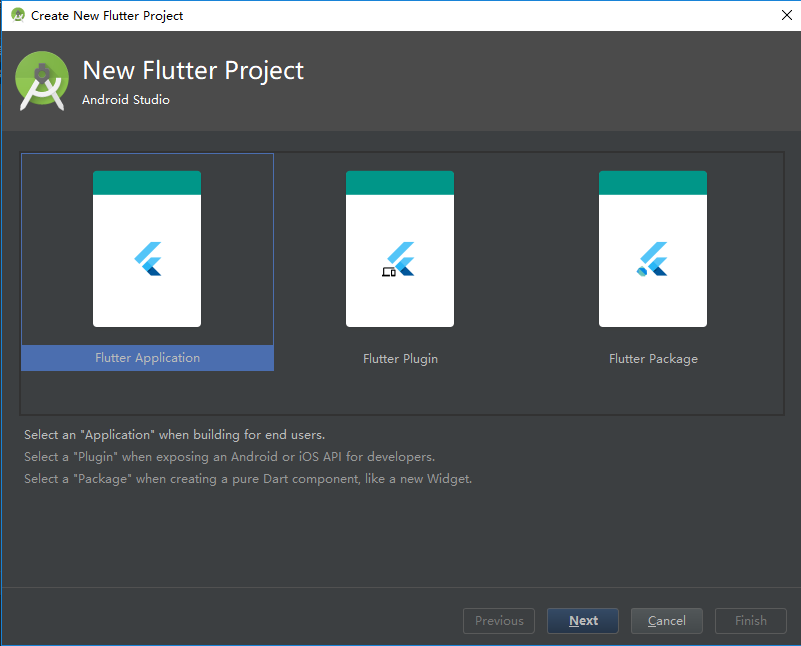Click the small Android Studio title bar icon
801x646 pixels.
pyautogui.click(x=18, y=15)
